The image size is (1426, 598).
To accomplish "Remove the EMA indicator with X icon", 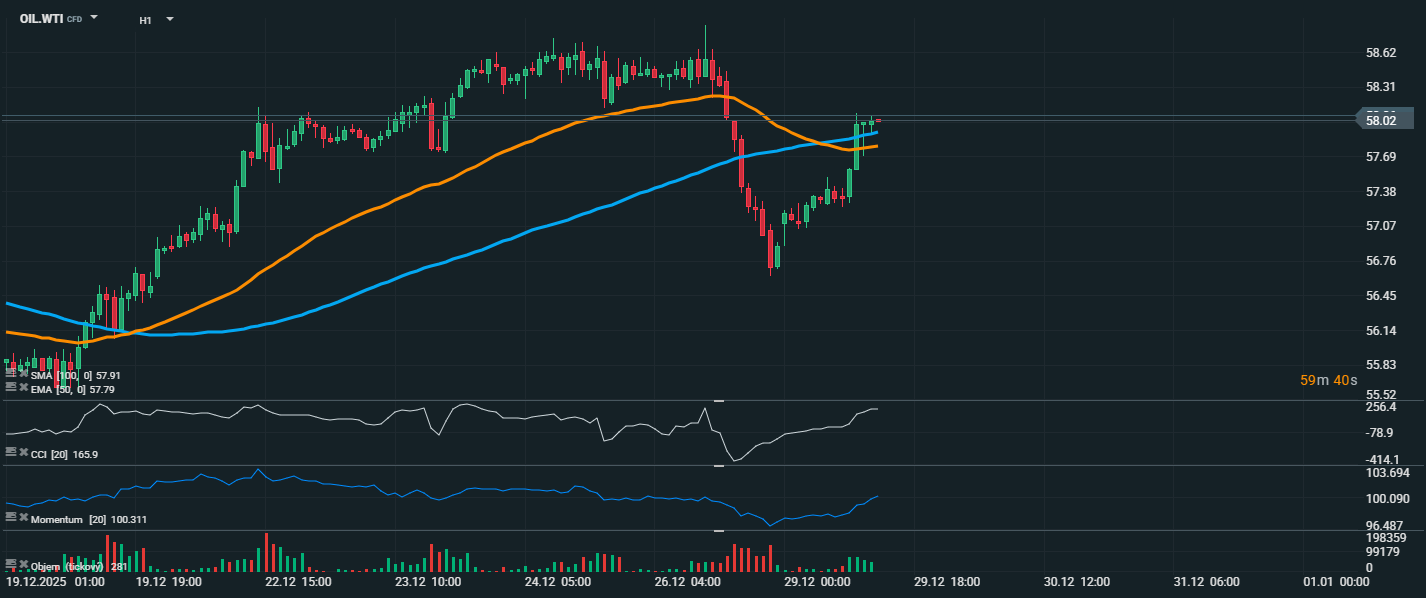I will pyautogui.click(x=23, y=388).
